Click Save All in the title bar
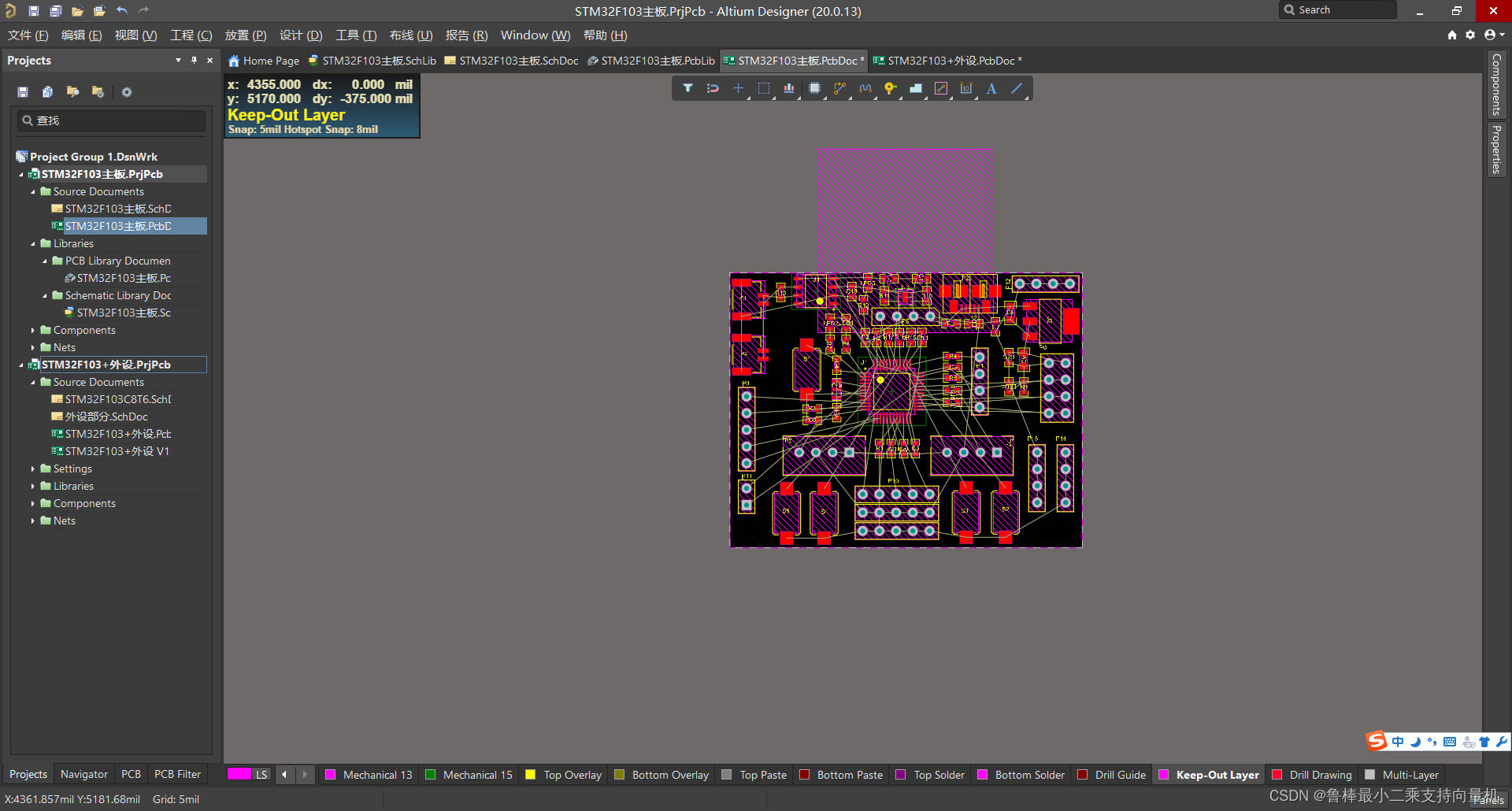Screen dimensions: 1512x811 (55, 11)
